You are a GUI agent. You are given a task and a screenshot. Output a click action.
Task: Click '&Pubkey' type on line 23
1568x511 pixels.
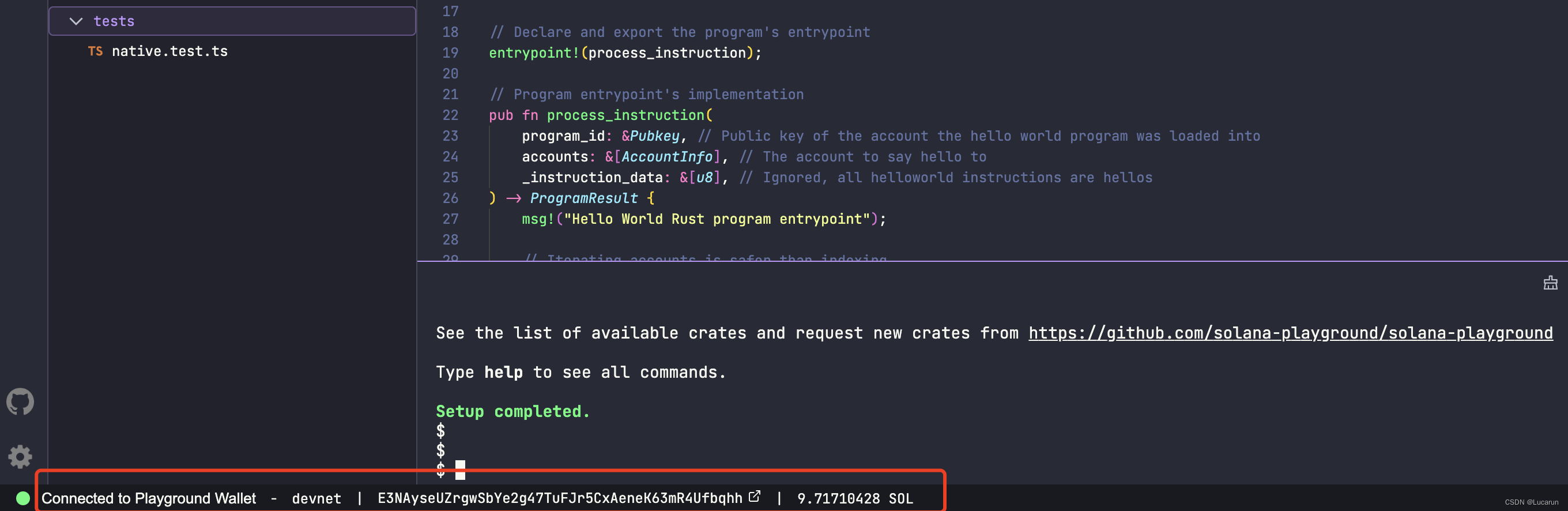coord(650,136)
